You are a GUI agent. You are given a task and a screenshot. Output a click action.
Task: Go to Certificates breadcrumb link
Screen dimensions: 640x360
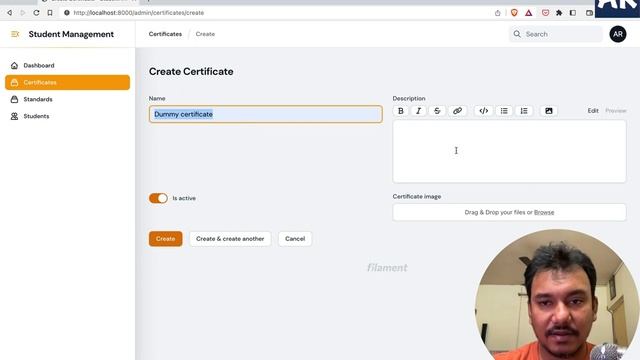[x=165, y=34]
